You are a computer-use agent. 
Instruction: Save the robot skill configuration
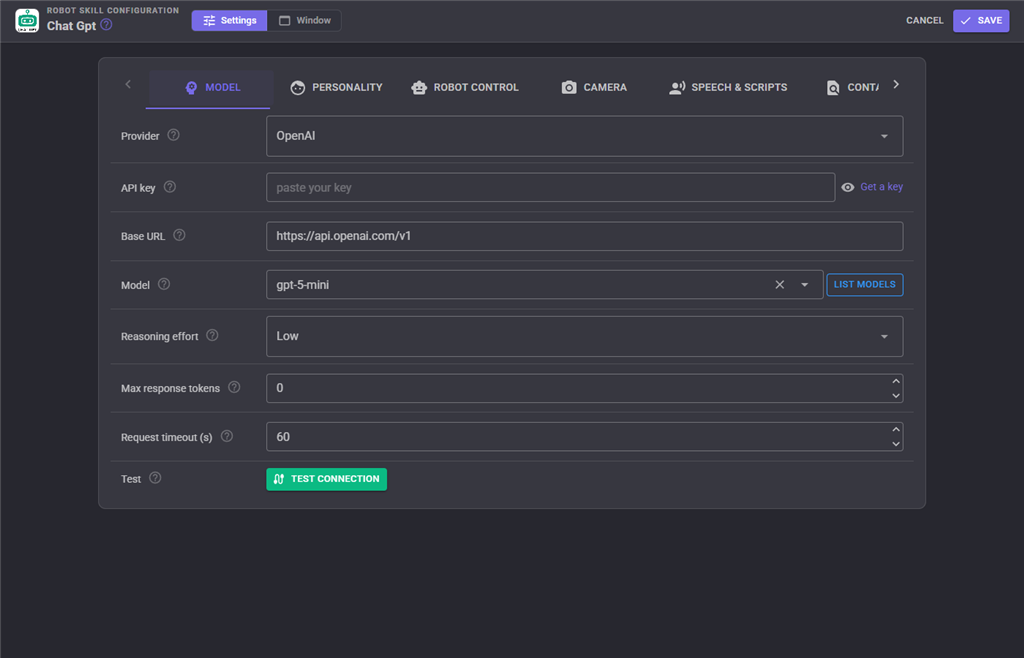tap(981, 21)
